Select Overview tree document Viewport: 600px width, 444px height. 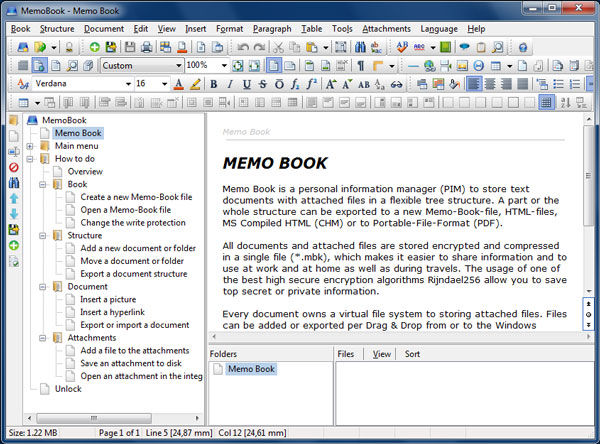(85, 171)
